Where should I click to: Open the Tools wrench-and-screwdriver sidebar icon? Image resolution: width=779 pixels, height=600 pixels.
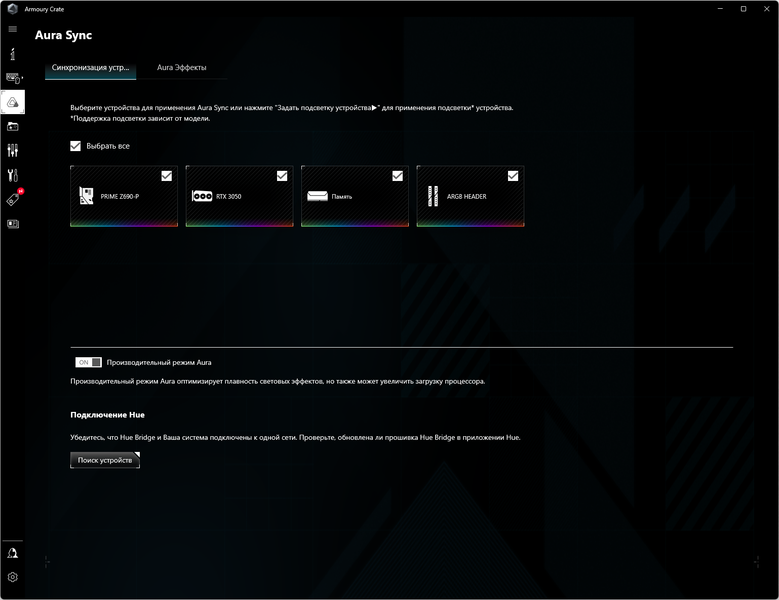tap(13, 175)
